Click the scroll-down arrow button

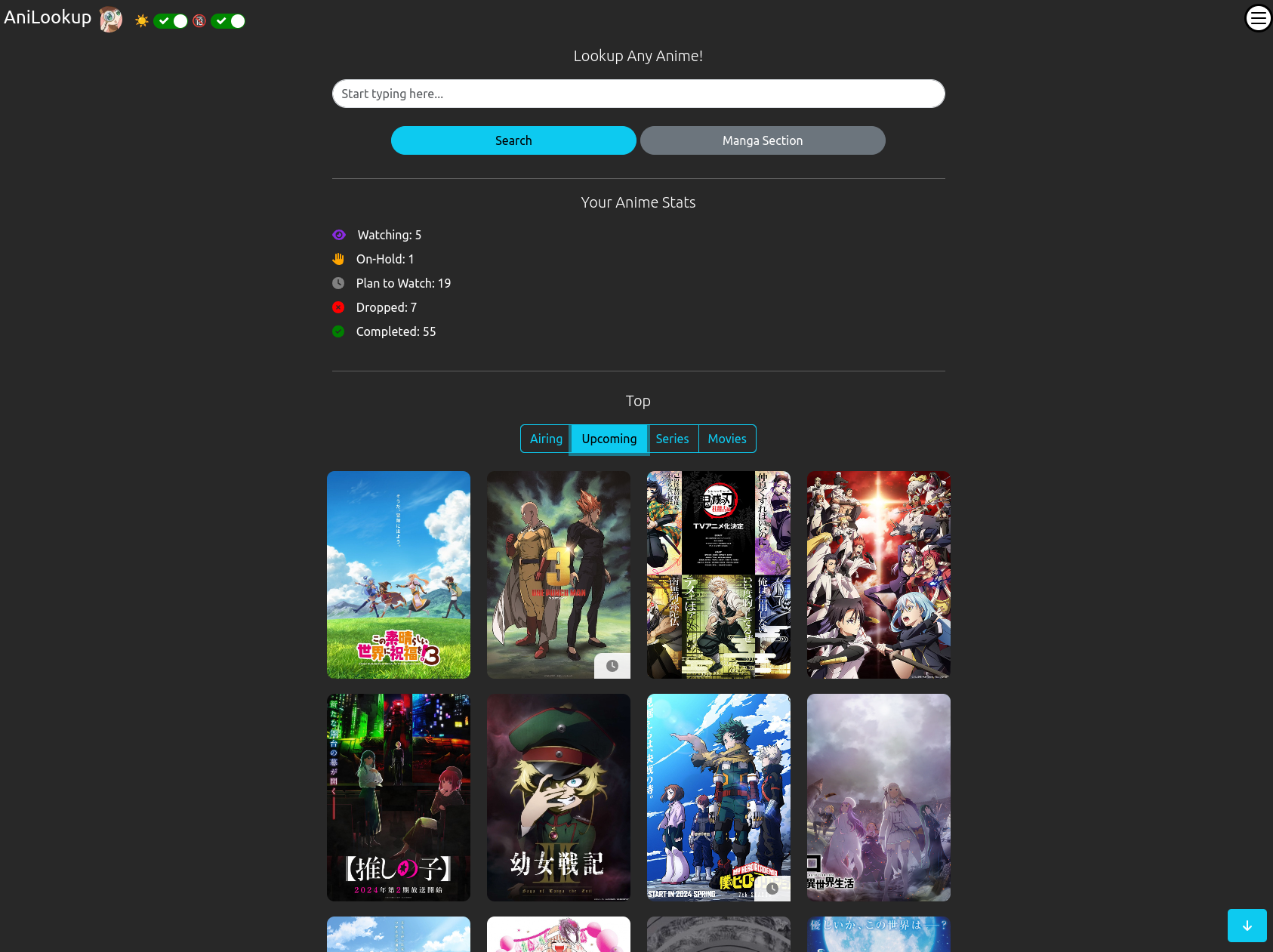(x=1247, y=926)
